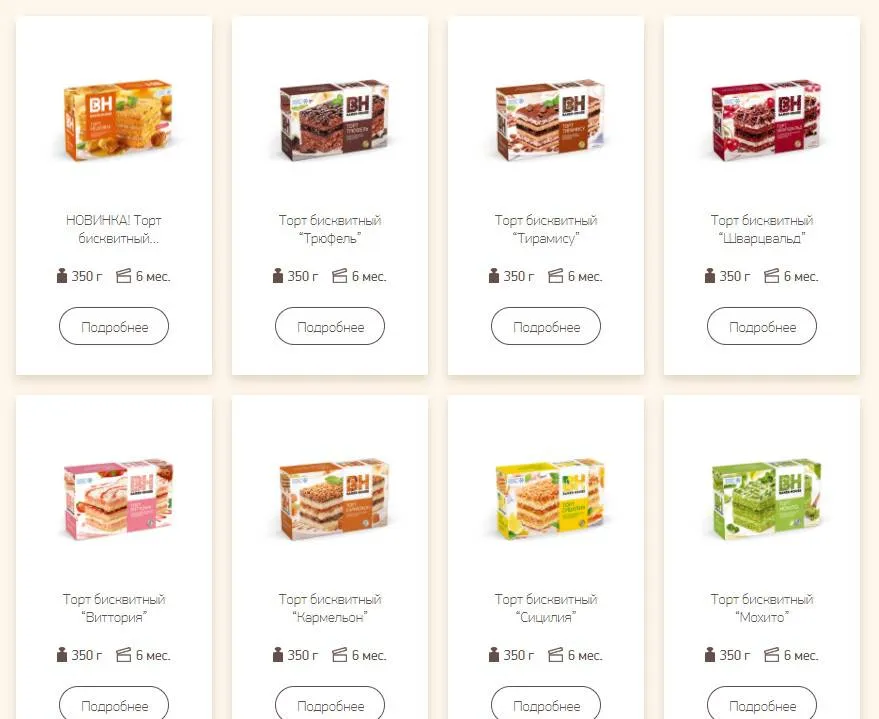
Task: Open Подробнее for the Шварцвальд cake
Action: 762,326
